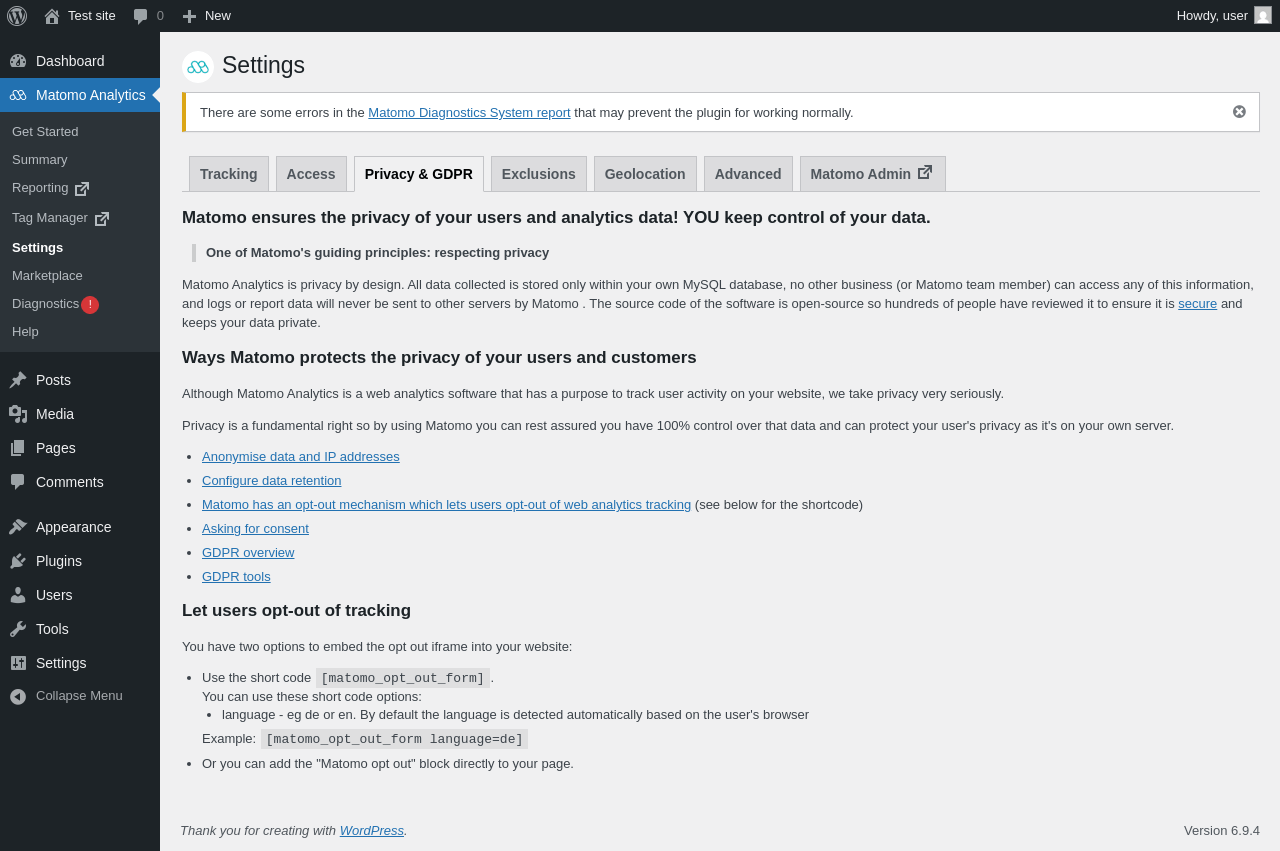The image size is (1280, 851).
Task: Switch to the Geolocation tab
Action: click(645, 174)
